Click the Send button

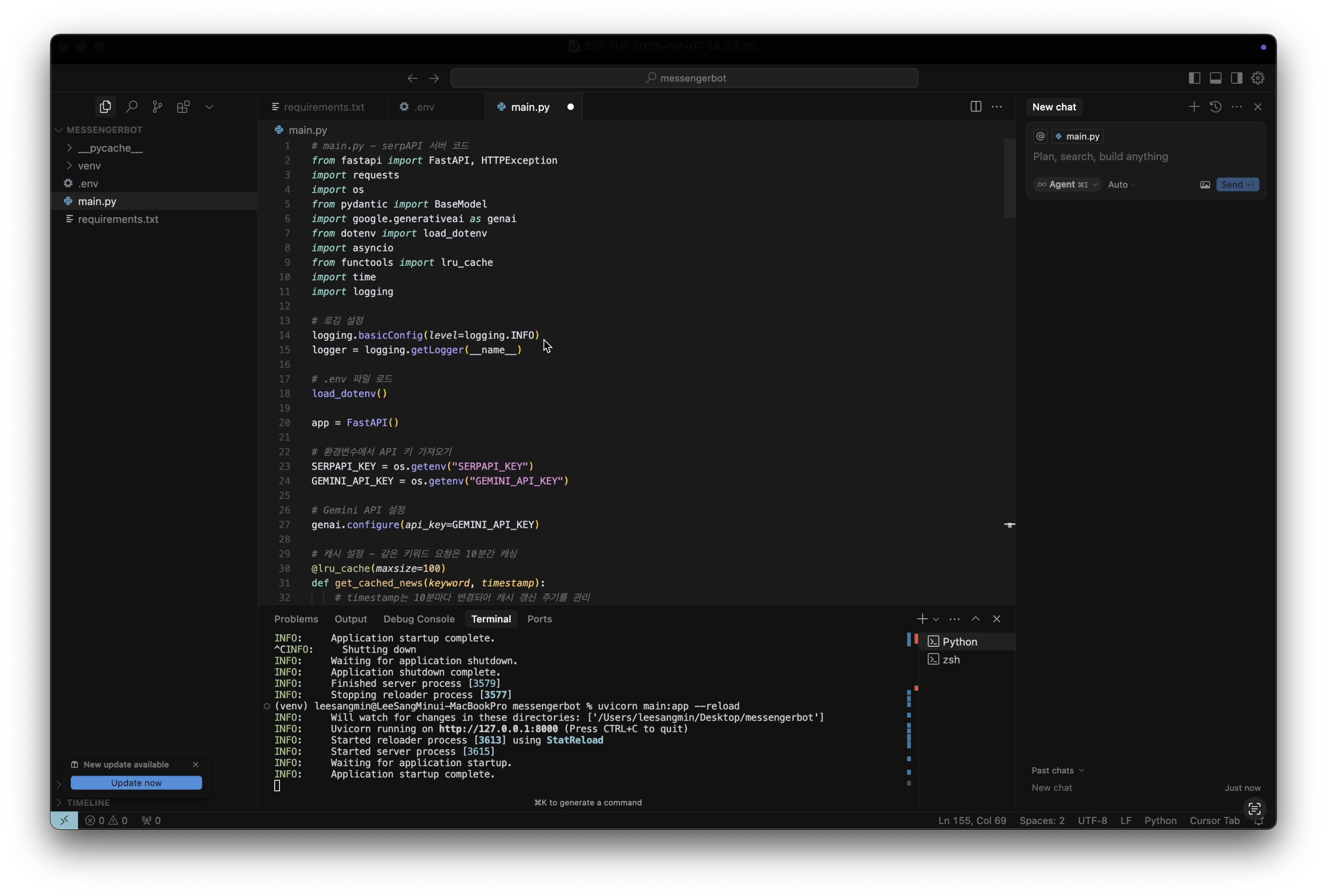point(1237,184)
